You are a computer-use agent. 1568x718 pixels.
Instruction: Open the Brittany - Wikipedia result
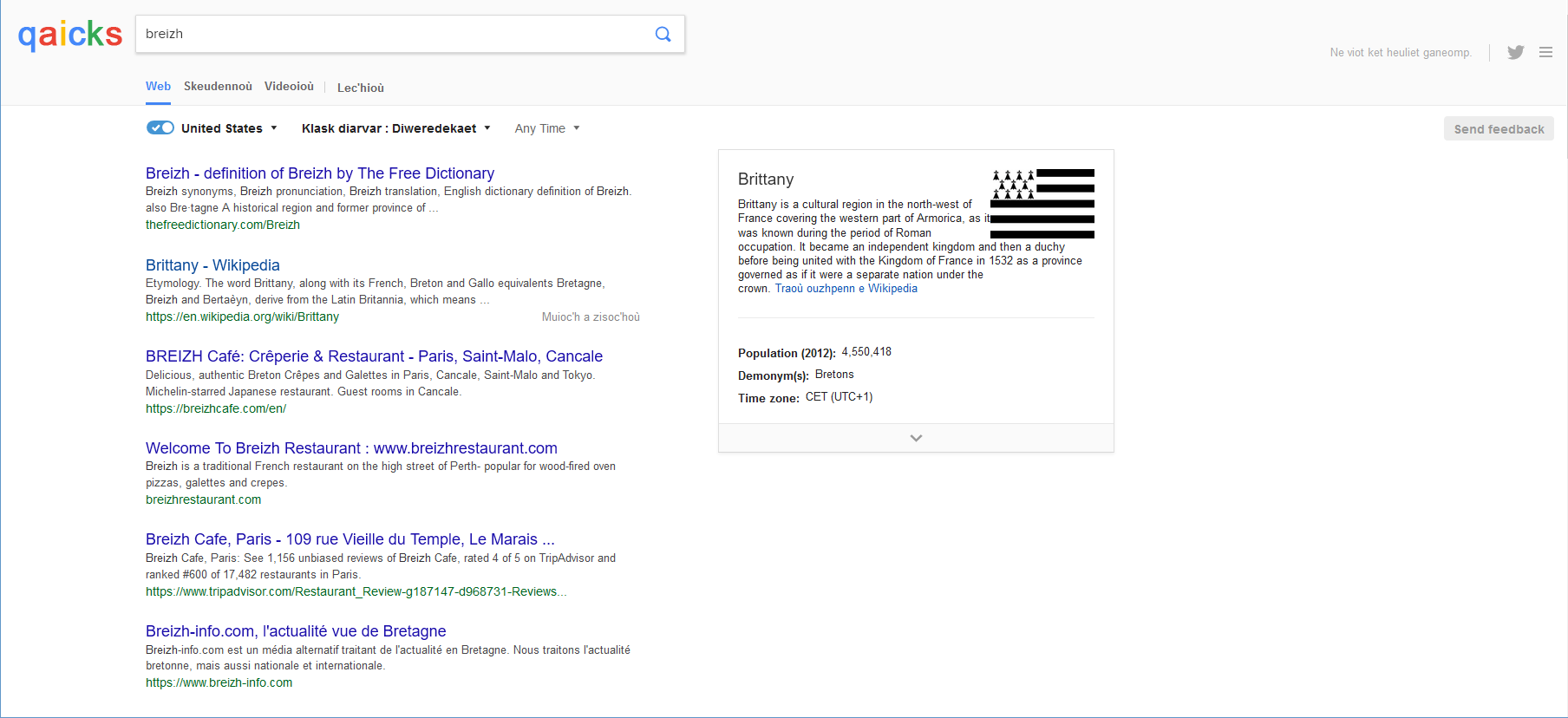pyautogui.click(x=212, y=265)
